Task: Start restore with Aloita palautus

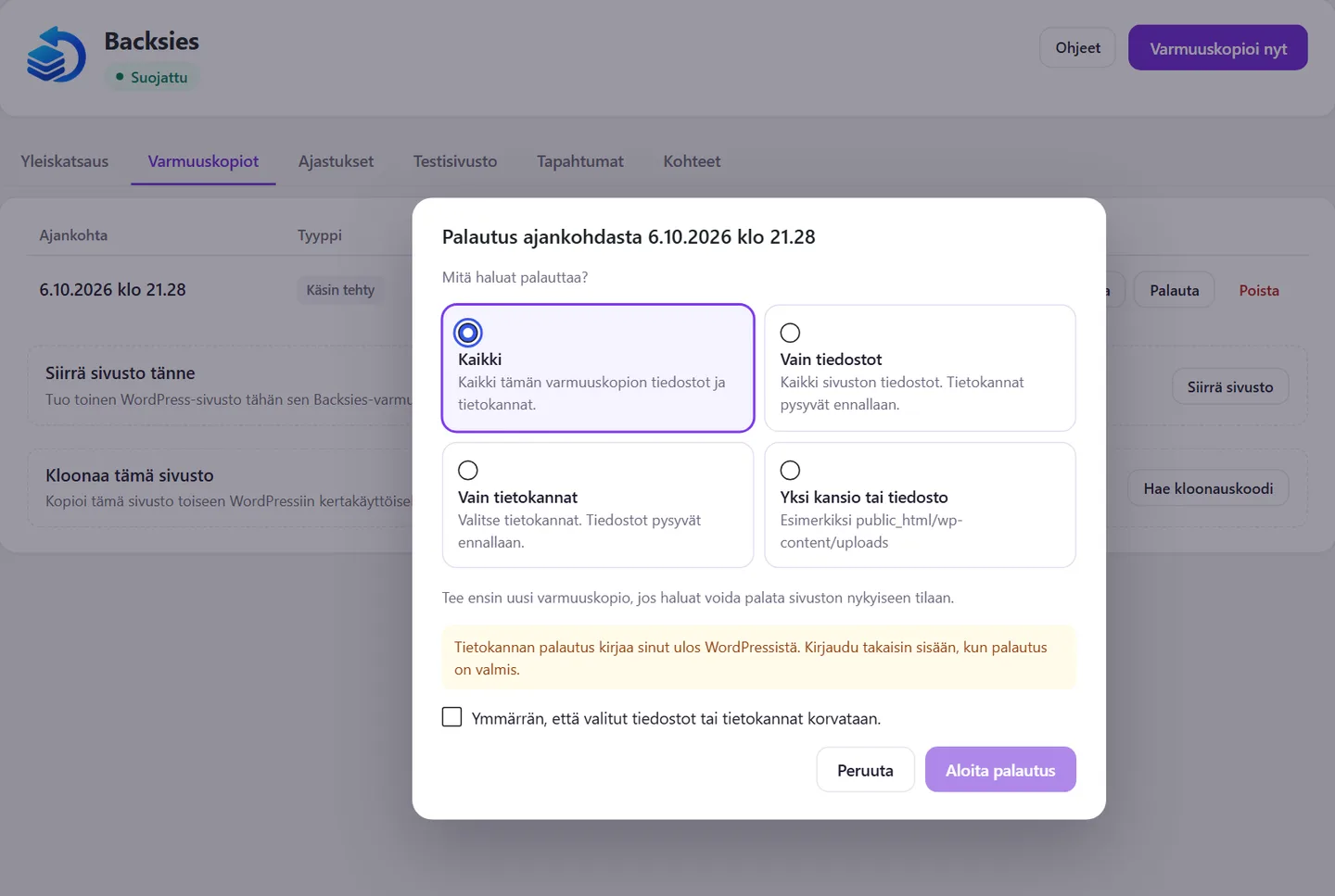Action: (1000, 770)
